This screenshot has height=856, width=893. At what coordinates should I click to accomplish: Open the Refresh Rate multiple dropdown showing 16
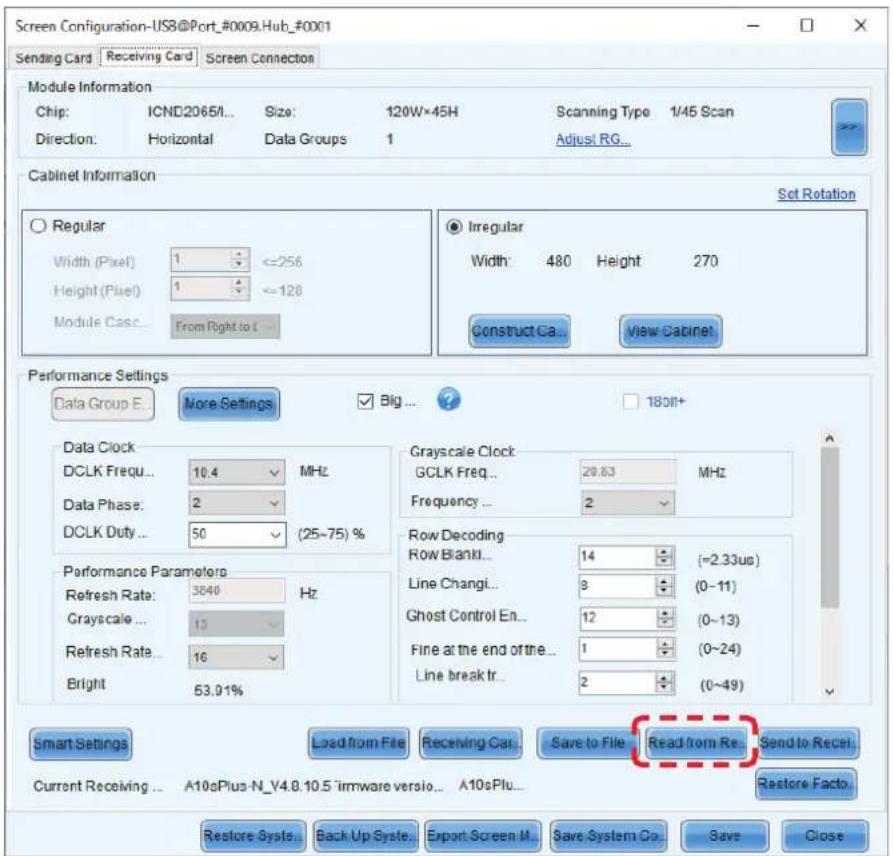236,657
